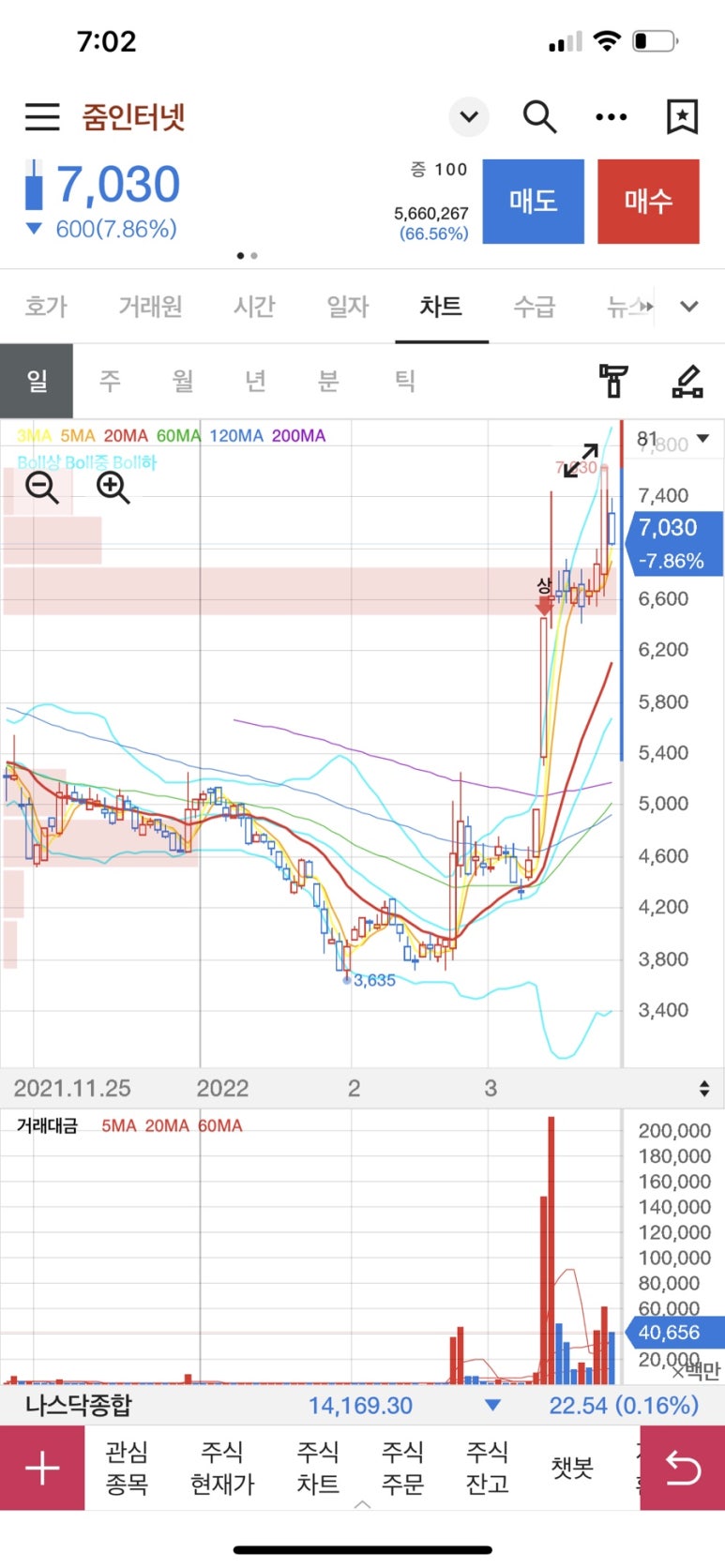Tap the 거래대금 panel label
The width and height of the screenshot is (725, 1568).
47,1125
